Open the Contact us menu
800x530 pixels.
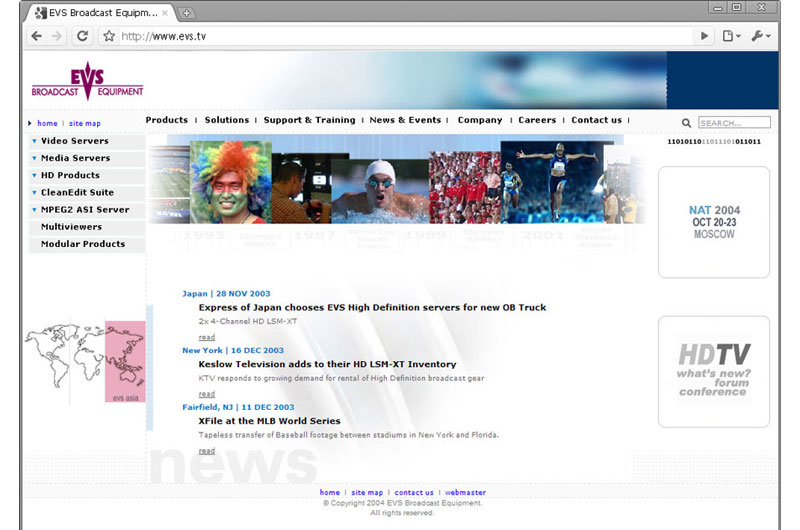pos(596,120)
